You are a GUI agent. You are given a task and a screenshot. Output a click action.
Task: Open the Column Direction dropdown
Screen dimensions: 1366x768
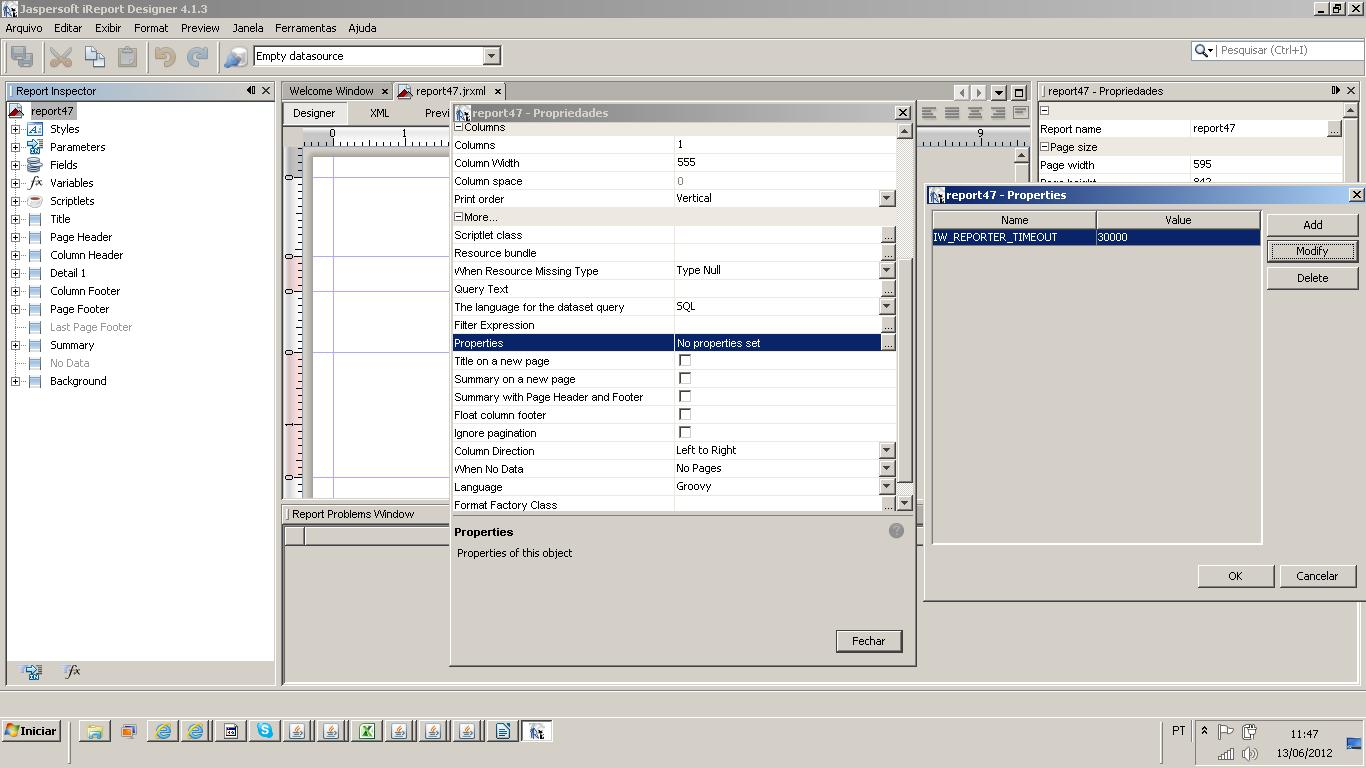pos(886,451)
